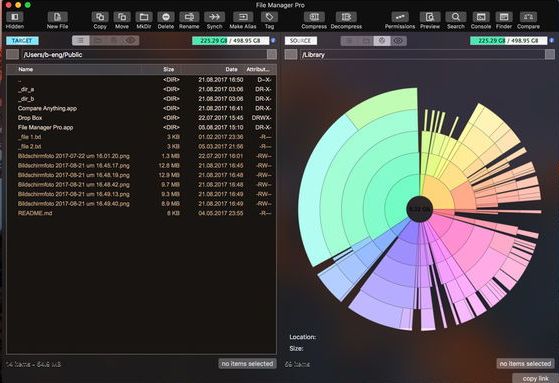Click the blue info dot beside SOURCE disk usage
Image resolution: width=559 pixels, height=383 pixels.
click(x=551, y=41)
